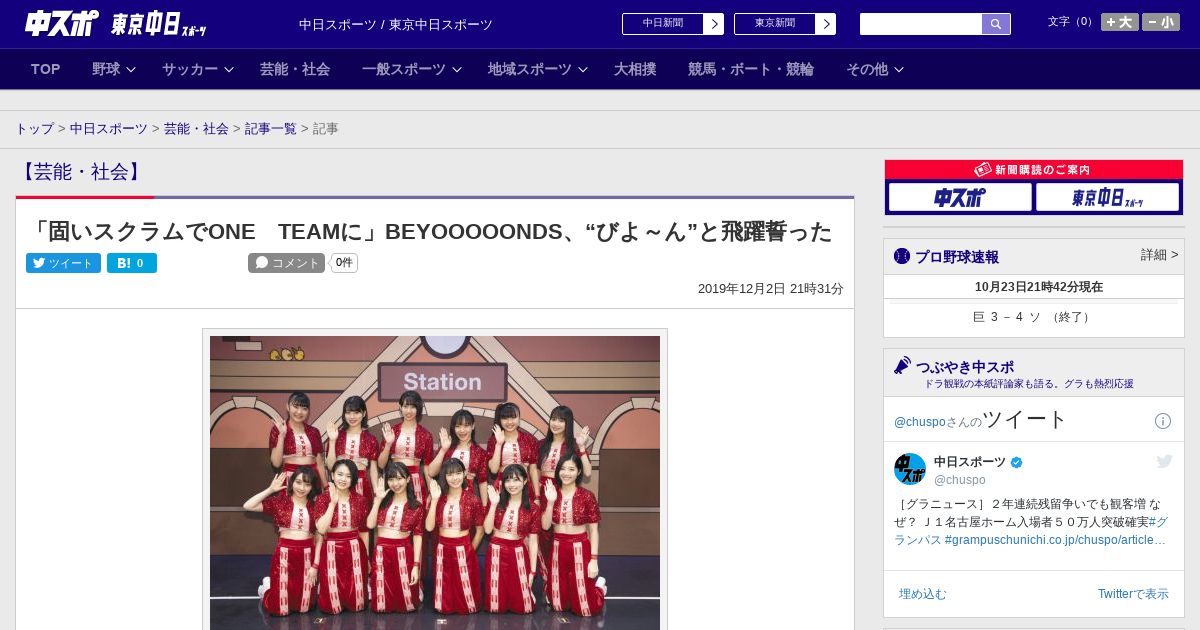Expand the その他 menu dropdown

pos(874,69)
